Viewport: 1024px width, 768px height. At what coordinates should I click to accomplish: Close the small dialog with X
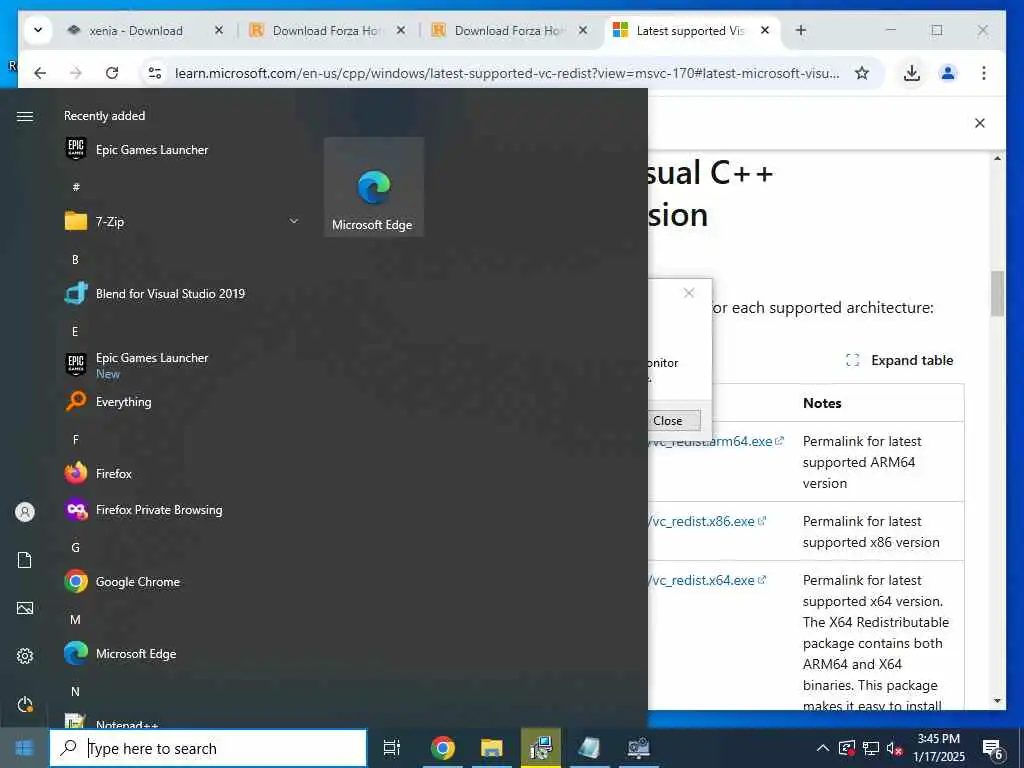(689, 293)
